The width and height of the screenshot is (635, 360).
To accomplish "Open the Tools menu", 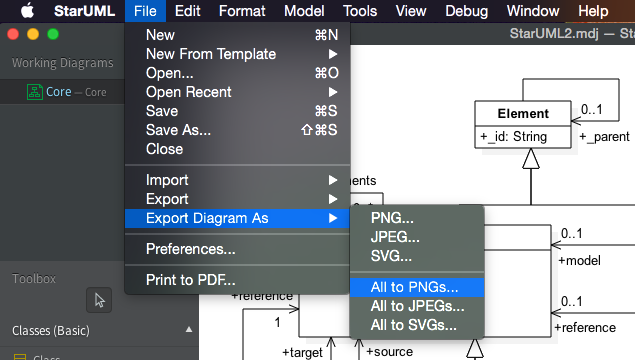I will click(360, 11).
